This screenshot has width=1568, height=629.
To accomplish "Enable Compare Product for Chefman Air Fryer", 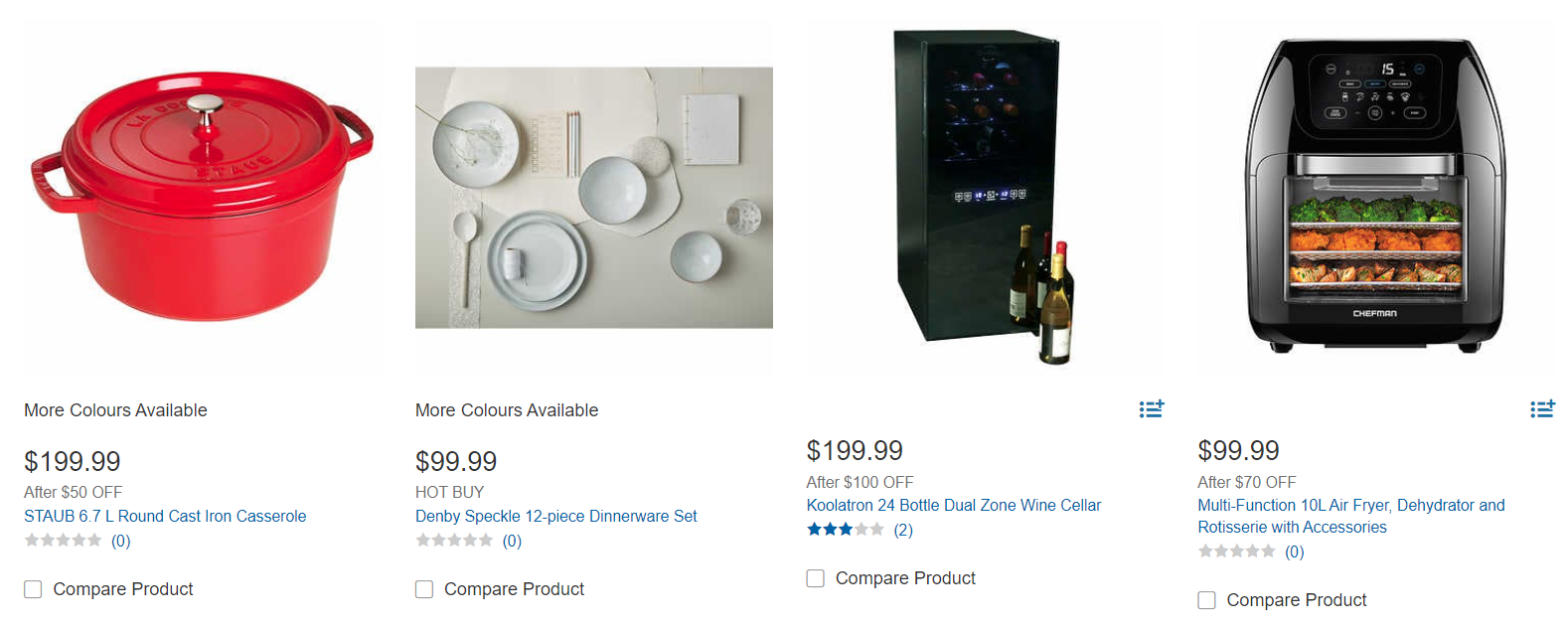I will pyautogui.click(x=1207, y=600).
